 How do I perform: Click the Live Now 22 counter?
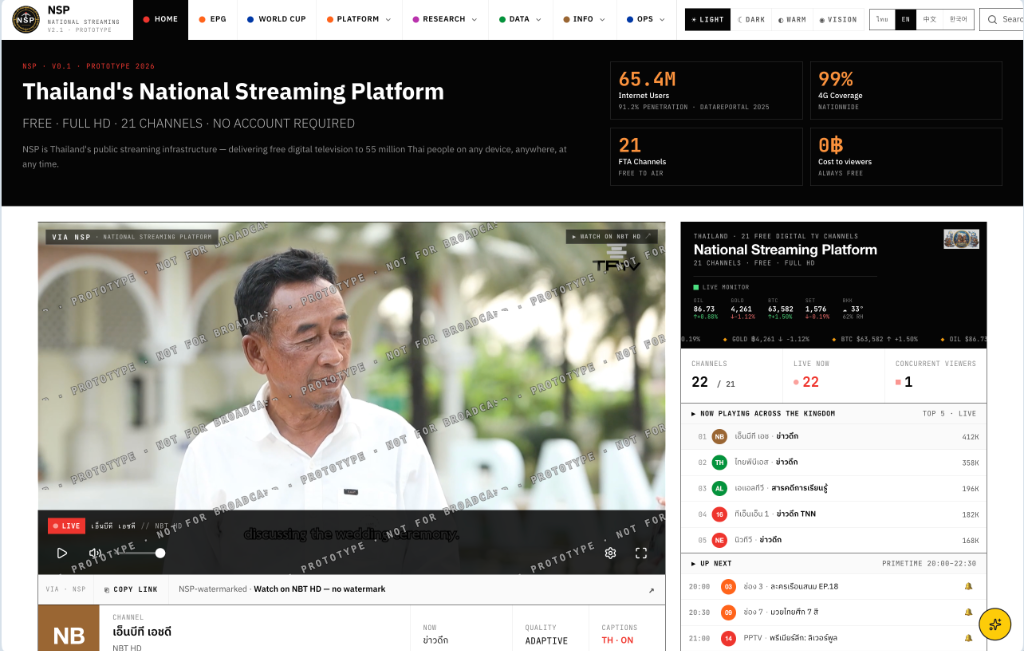810,382
